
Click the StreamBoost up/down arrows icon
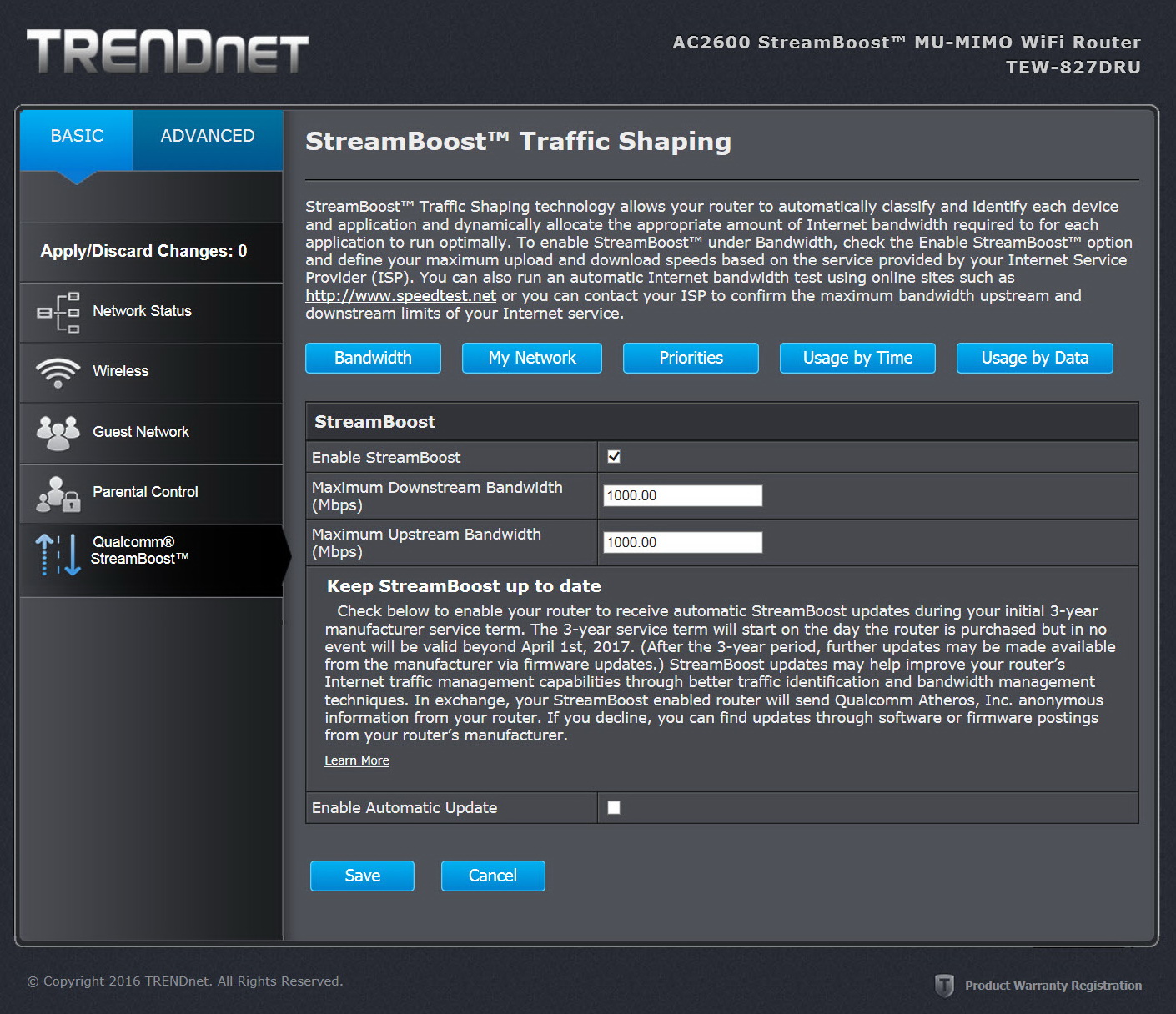[x=58, y=555]
